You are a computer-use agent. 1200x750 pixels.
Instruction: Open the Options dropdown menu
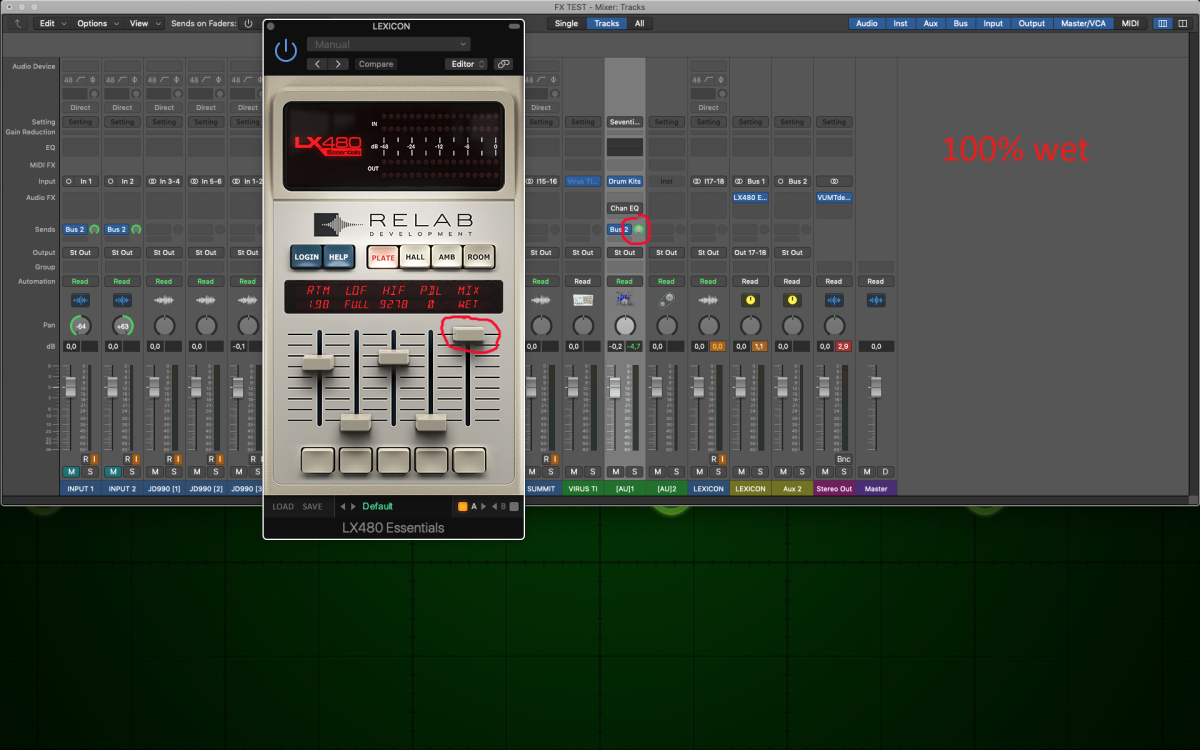tap(97, 23)
